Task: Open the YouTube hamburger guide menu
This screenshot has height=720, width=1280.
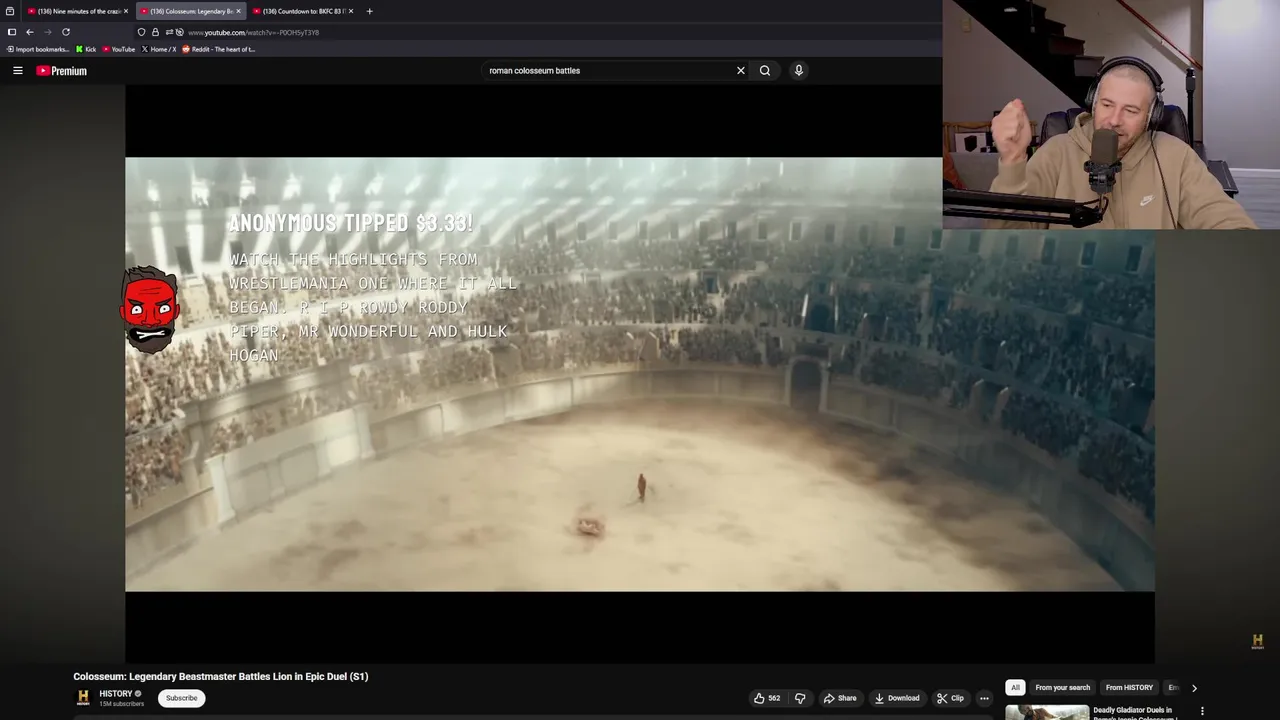Action: 17,71
